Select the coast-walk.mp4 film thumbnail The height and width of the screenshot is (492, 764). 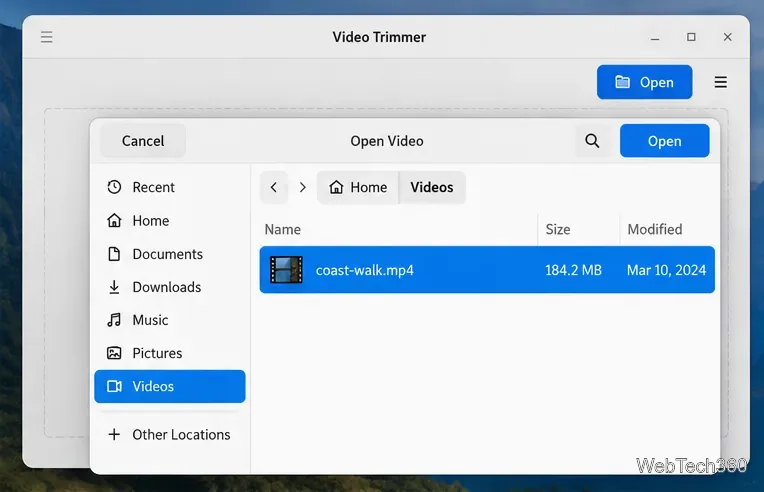(286, 270)
